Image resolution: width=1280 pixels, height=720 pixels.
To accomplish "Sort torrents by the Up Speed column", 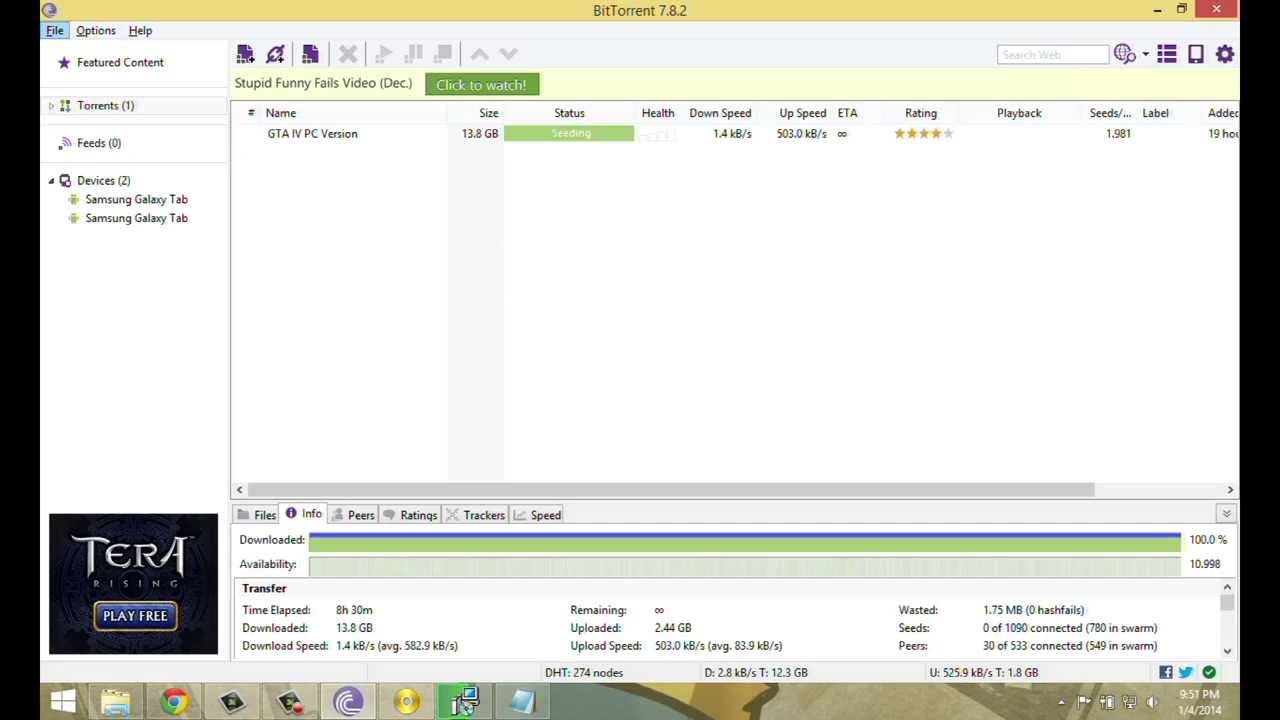I will [802, 113].
